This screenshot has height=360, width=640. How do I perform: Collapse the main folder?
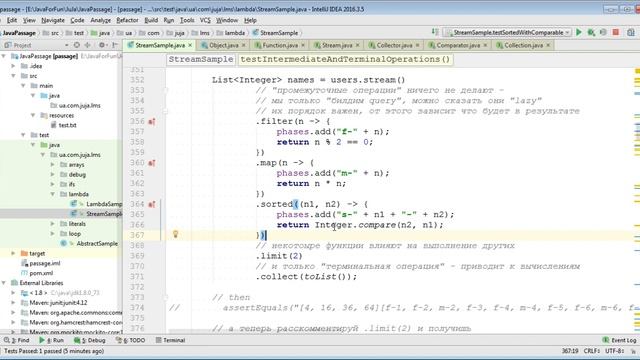coord(23,86)
